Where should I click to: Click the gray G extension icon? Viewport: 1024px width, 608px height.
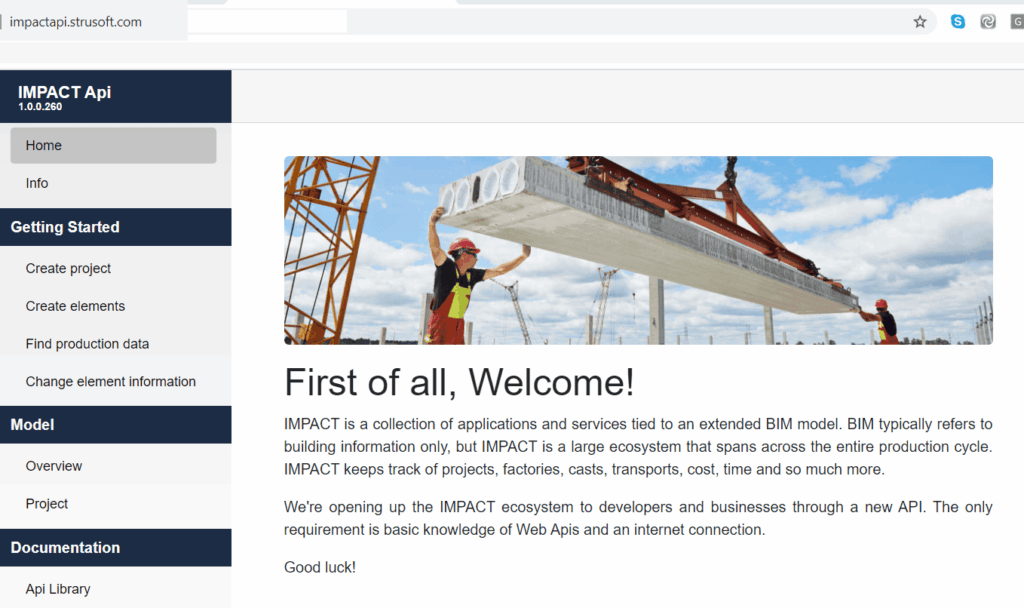pyautogui.click(x=1016, y=22)
